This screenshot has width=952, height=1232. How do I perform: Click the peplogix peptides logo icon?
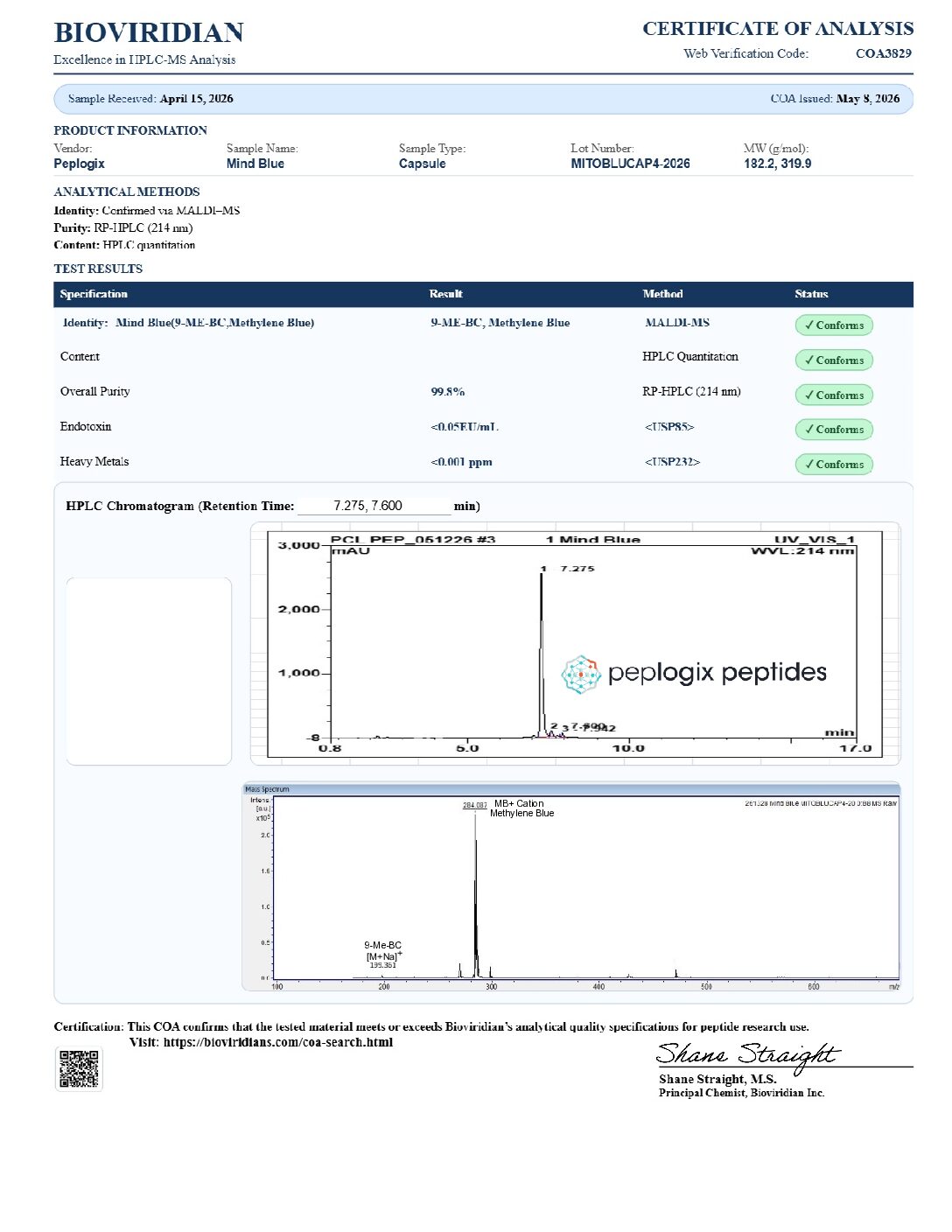[x=581, y=674]
